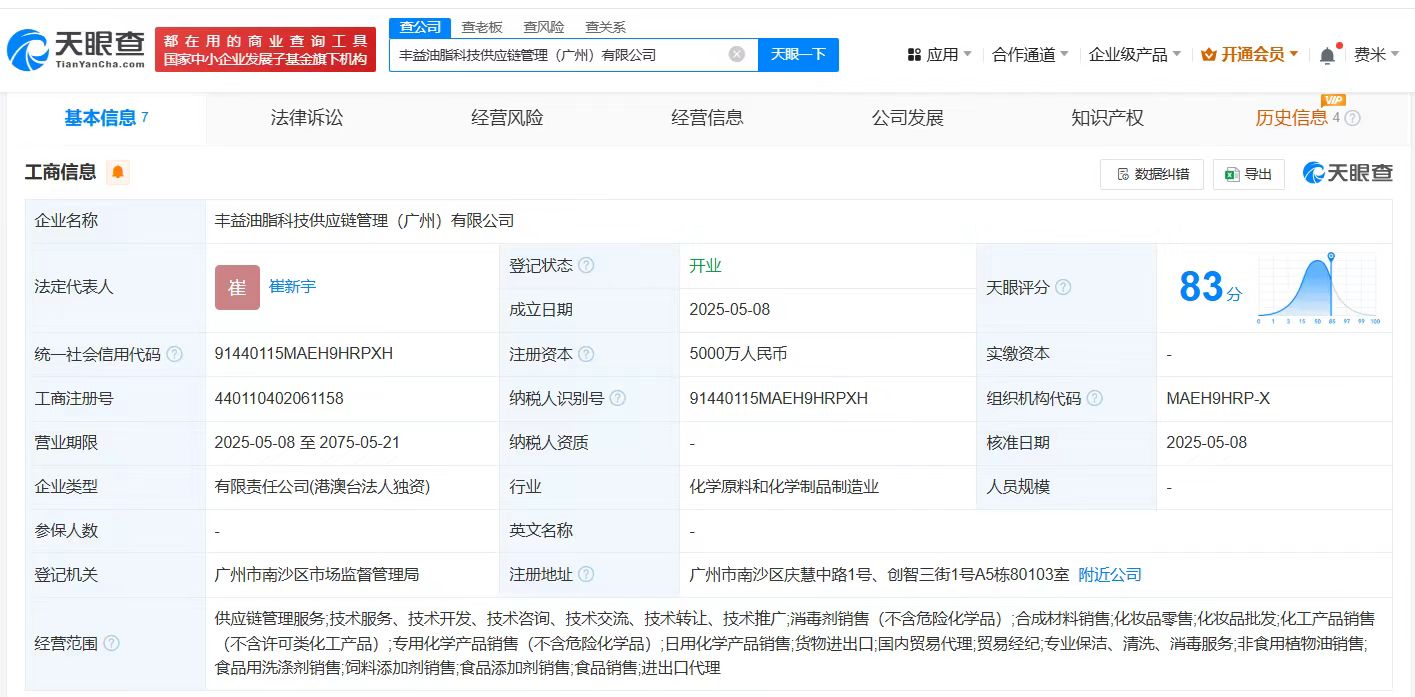Click the Tianyancha logo in the header
Viewport: 1415px width, 697px height.
click(x=76, y=49)
